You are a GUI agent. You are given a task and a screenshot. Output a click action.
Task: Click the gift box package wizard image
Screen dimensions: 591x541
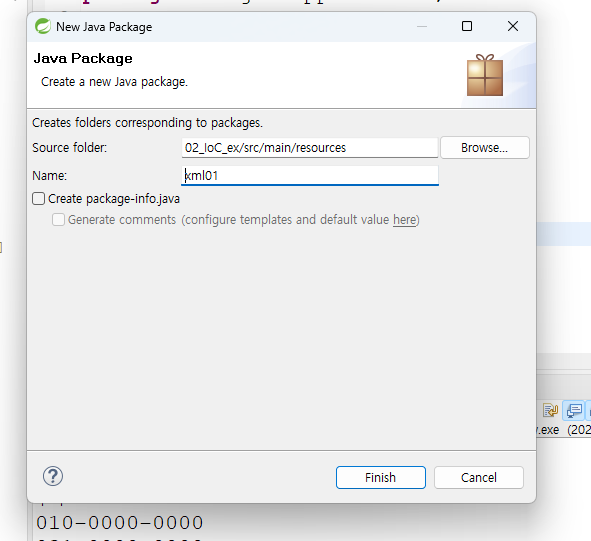(x=485, y=75)
